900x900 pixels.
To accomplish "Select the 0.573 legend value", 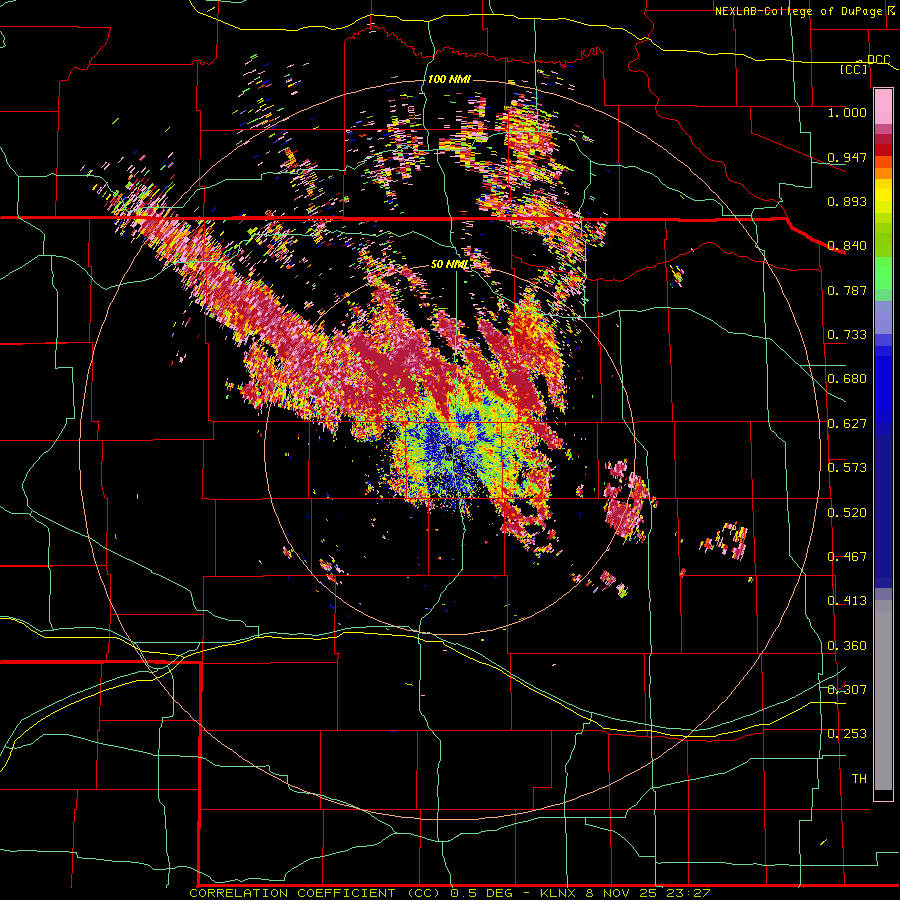I will (847, 468).
